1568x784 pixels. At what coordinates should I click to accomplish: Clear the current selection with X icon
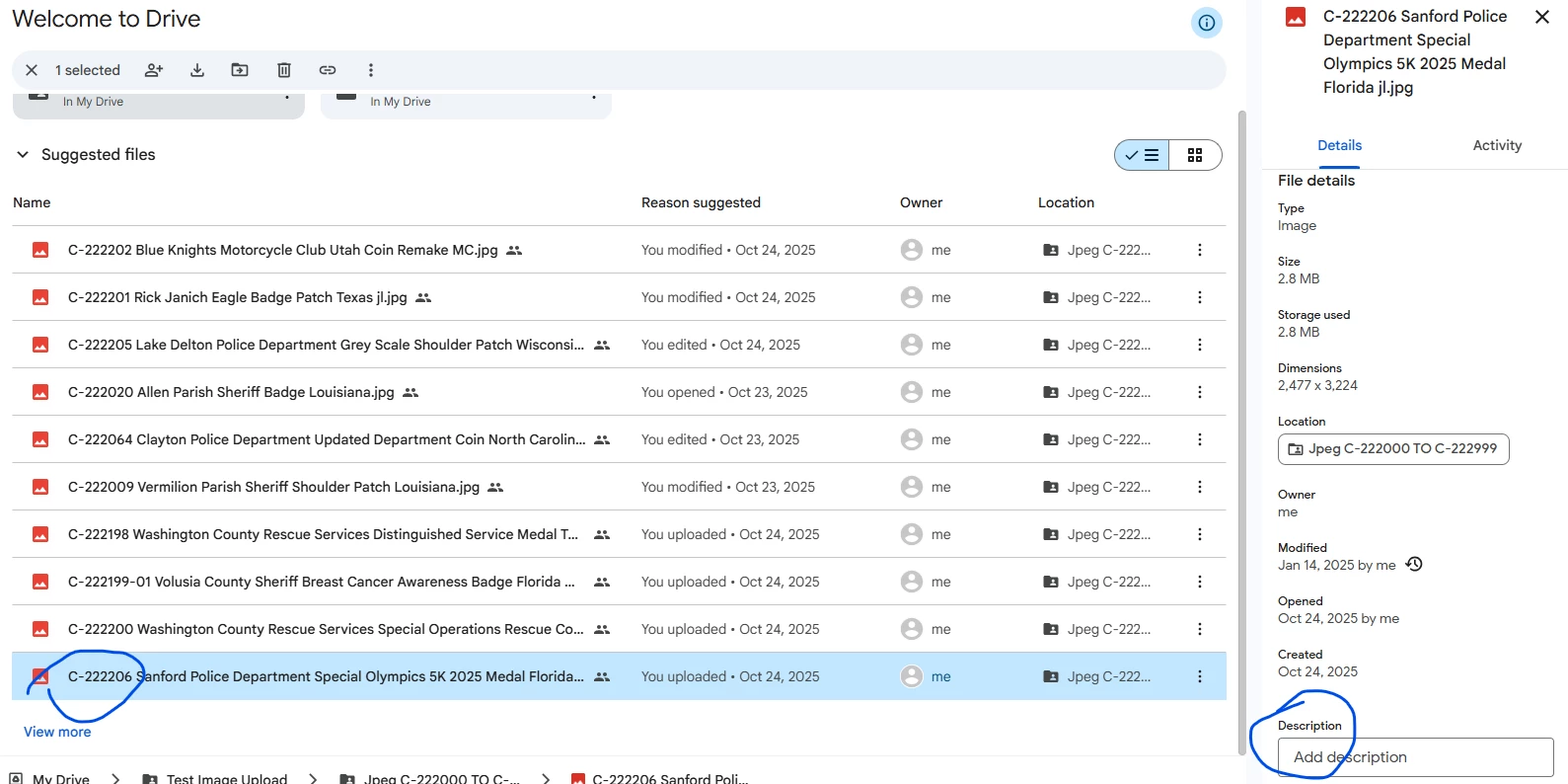point(32,70)
